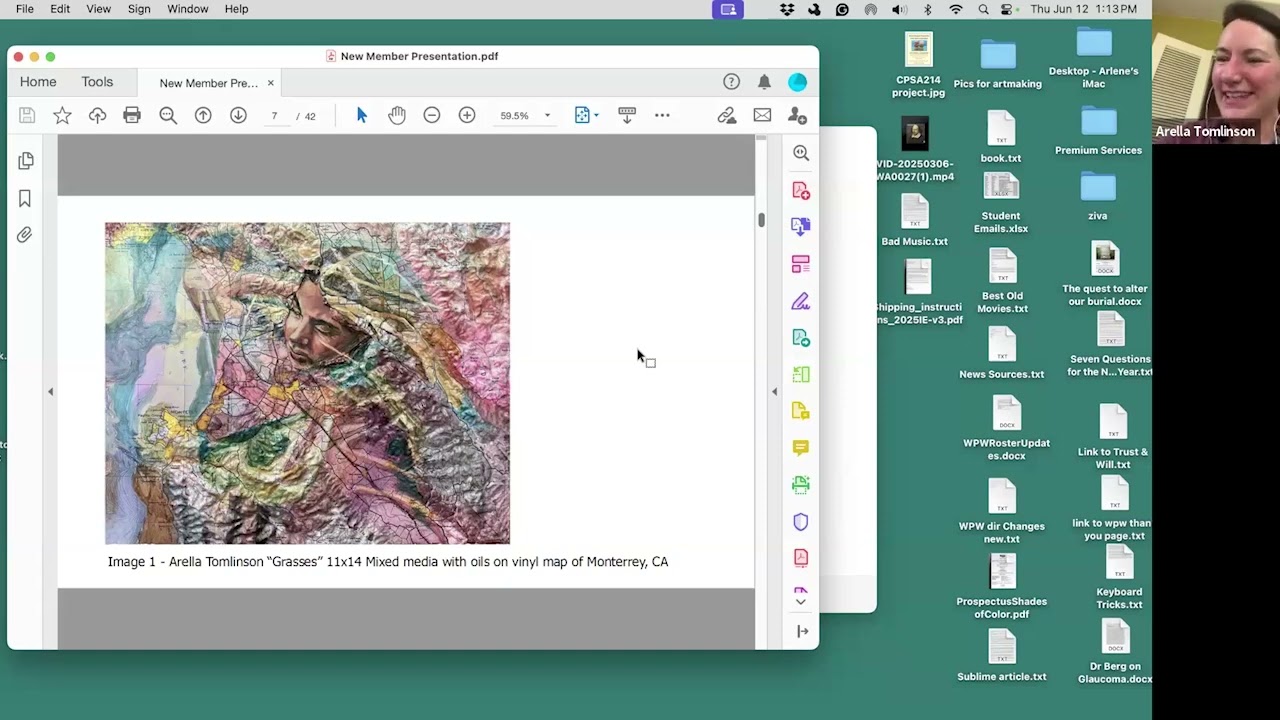Go to the previous page arrow
The width and height of the screenshot is (1280, 720).
(x=203, y=116)
